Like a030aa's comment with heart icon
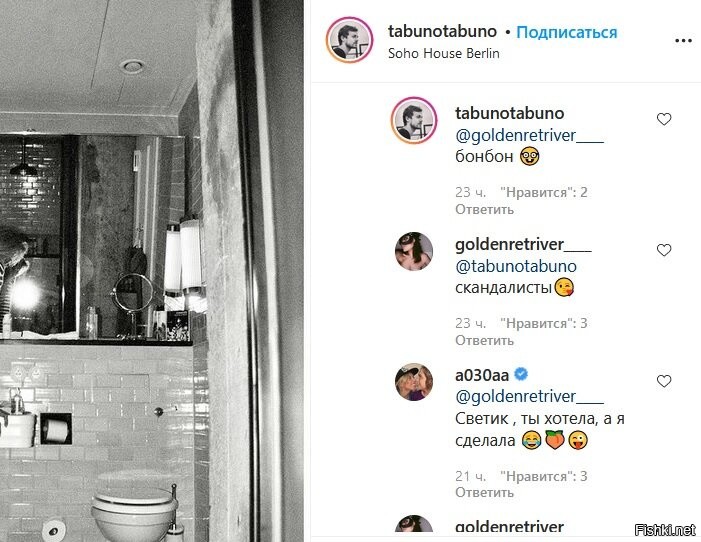 pos(664,381)
